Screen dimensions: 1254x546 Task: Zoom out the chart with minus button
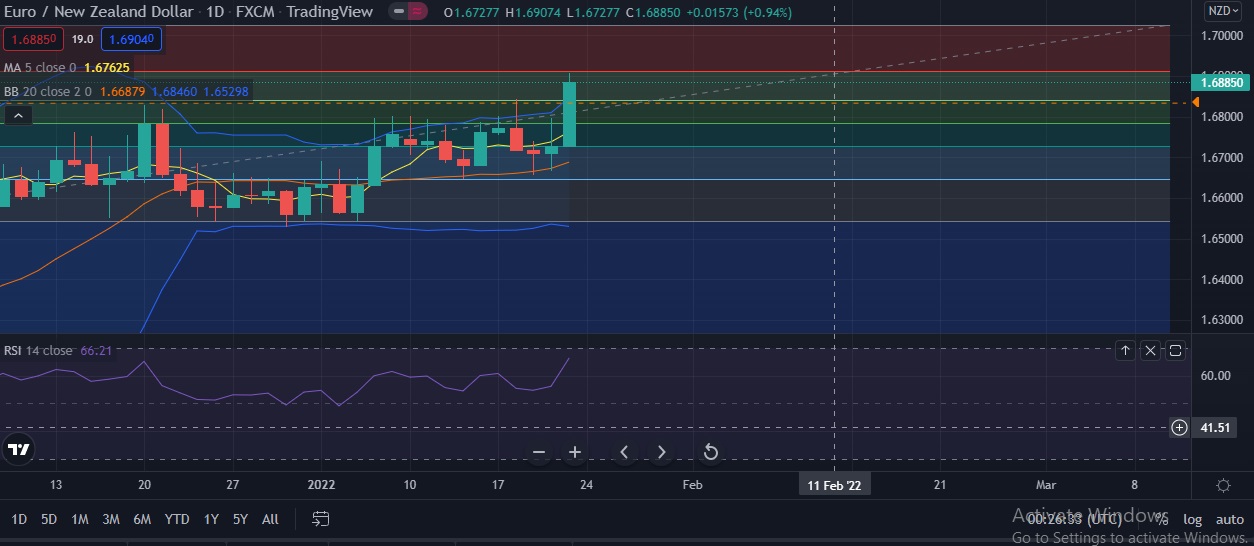(539, 452)
